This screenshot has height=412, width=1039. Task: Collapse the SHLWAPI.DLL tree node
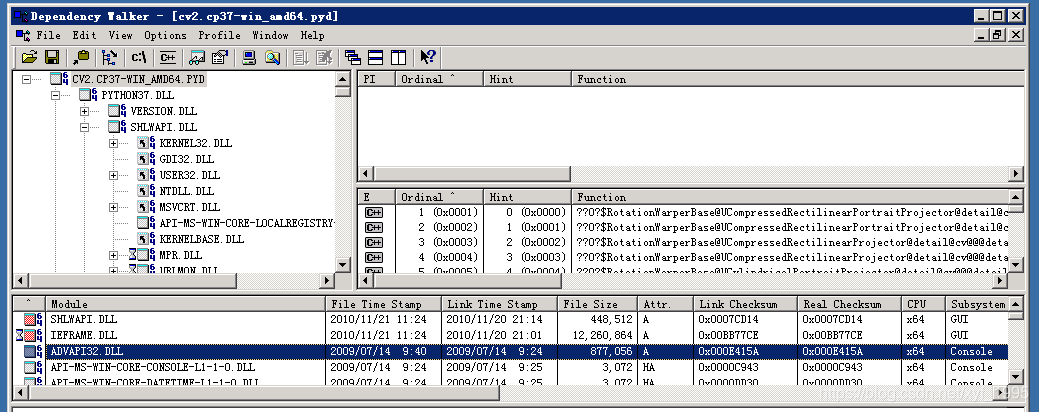point(85,127)
